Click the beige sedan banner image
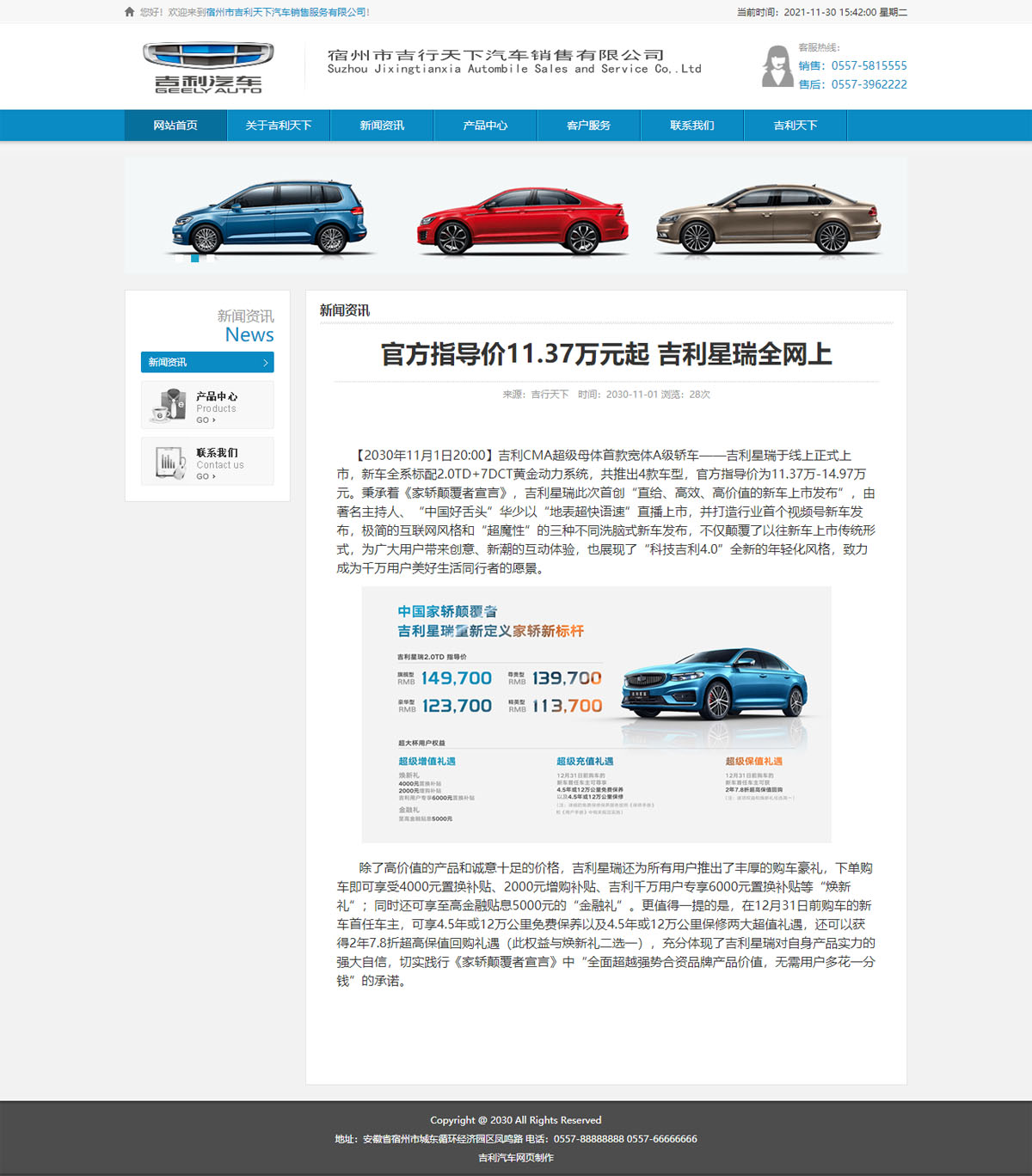 coord(769,218)
